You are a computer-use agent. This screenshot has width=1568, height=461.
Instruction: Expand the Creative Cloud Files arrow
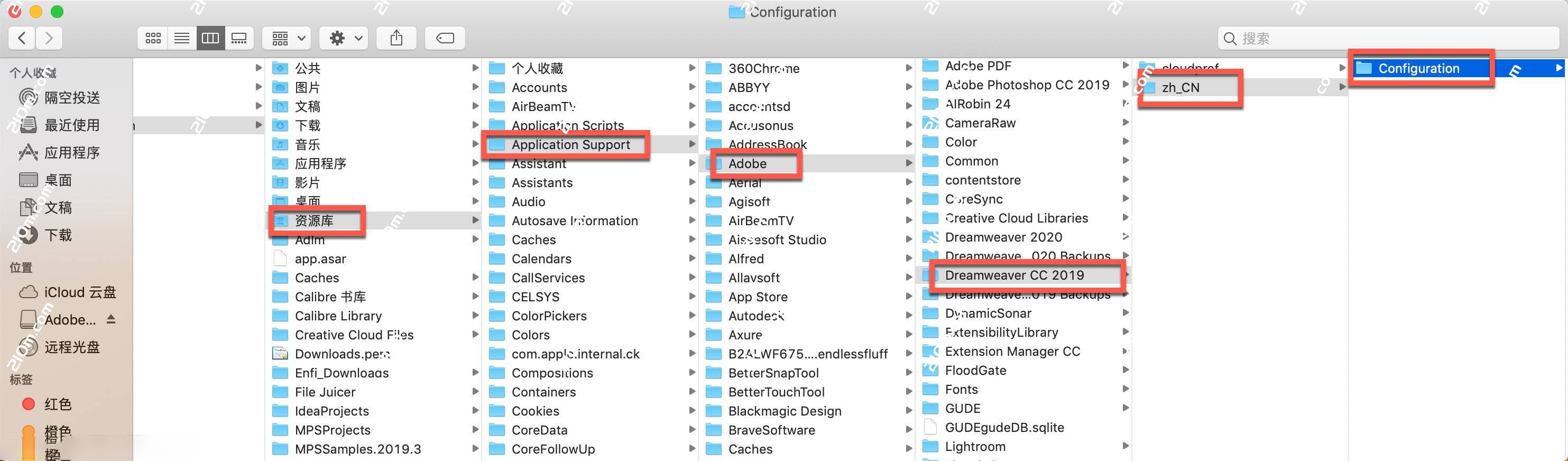[x=475, y=335]
